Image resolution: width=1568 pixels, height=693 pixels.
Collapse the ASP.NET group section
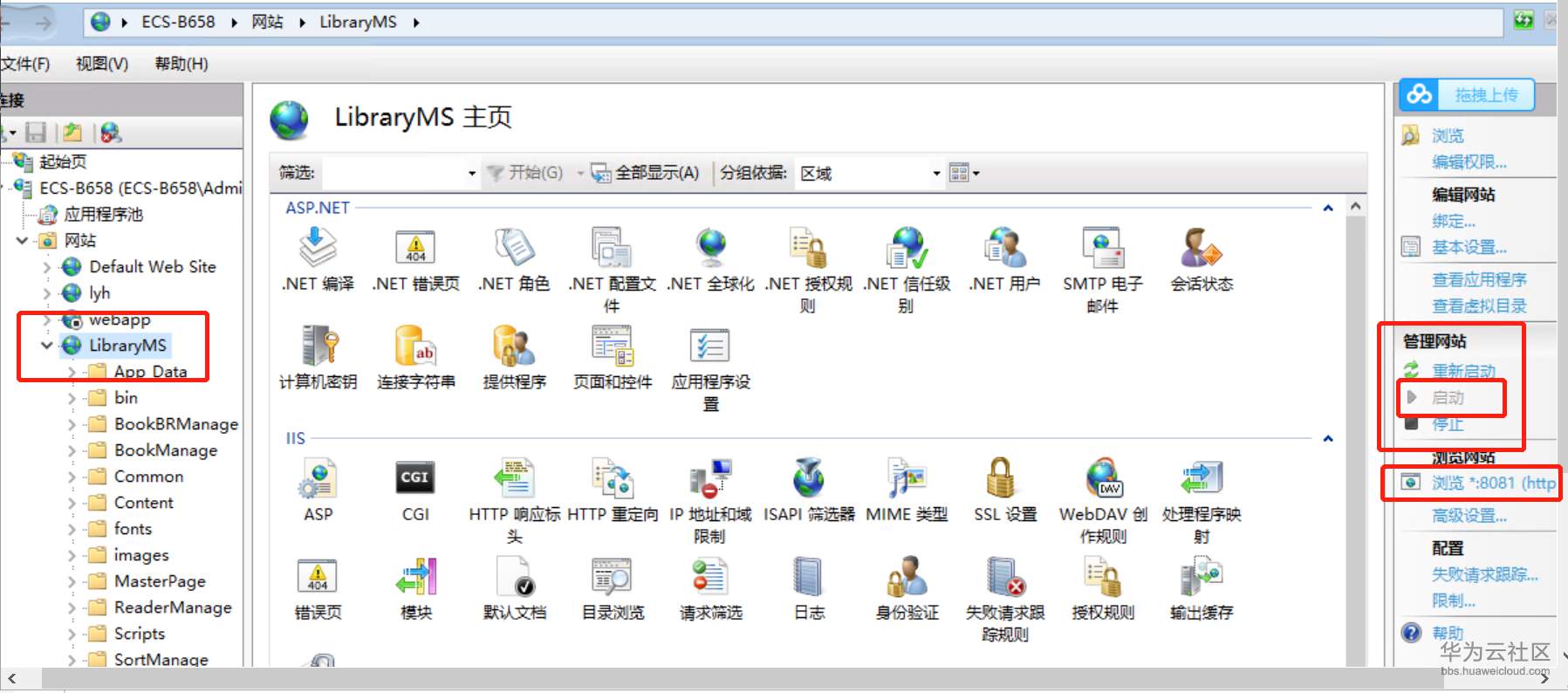[1328, 208]
